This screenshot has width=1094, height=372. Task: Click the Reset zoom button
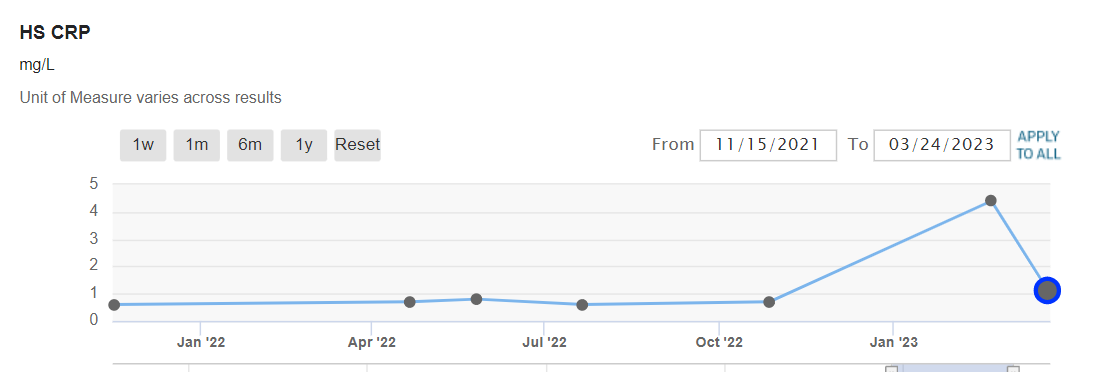pos(357,145)
